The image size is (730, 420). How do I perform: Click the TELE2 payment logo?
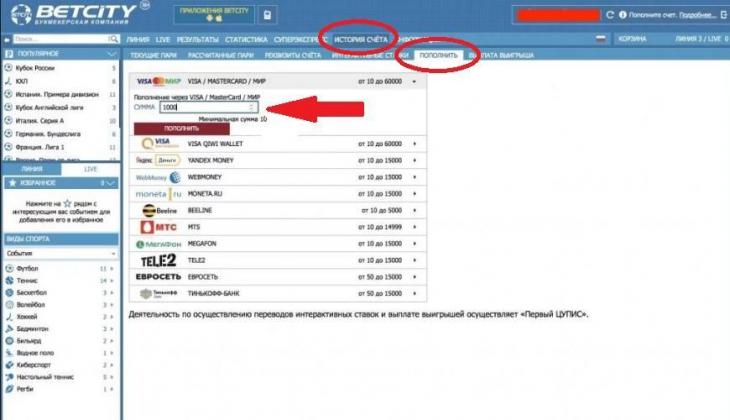coord(155,260)
